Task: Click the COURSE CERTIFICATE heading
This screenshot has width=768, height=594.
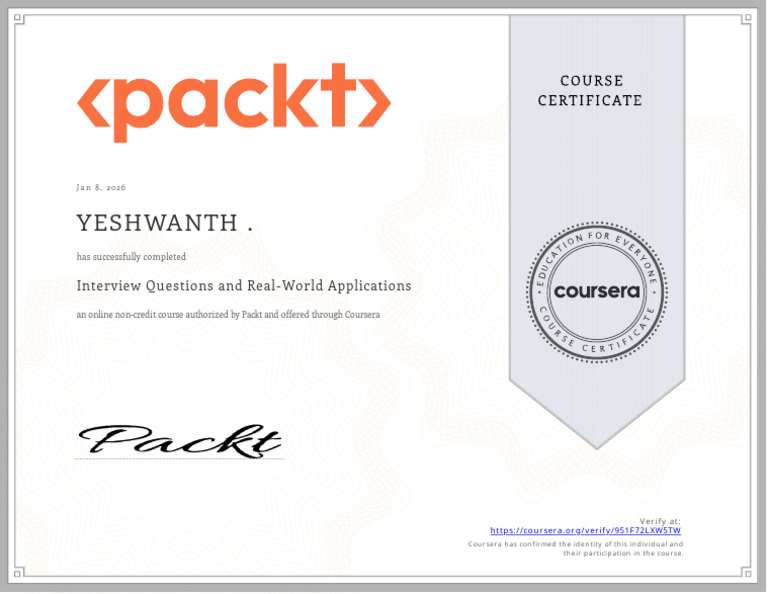Action: 590,91
